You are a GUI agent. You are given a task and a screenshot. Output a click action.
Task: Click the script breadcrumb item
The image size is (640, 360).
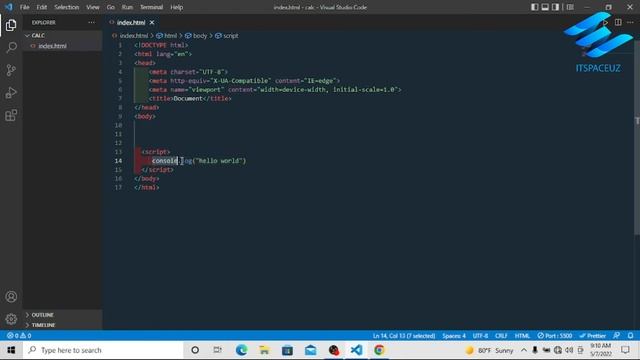point(227,36)
